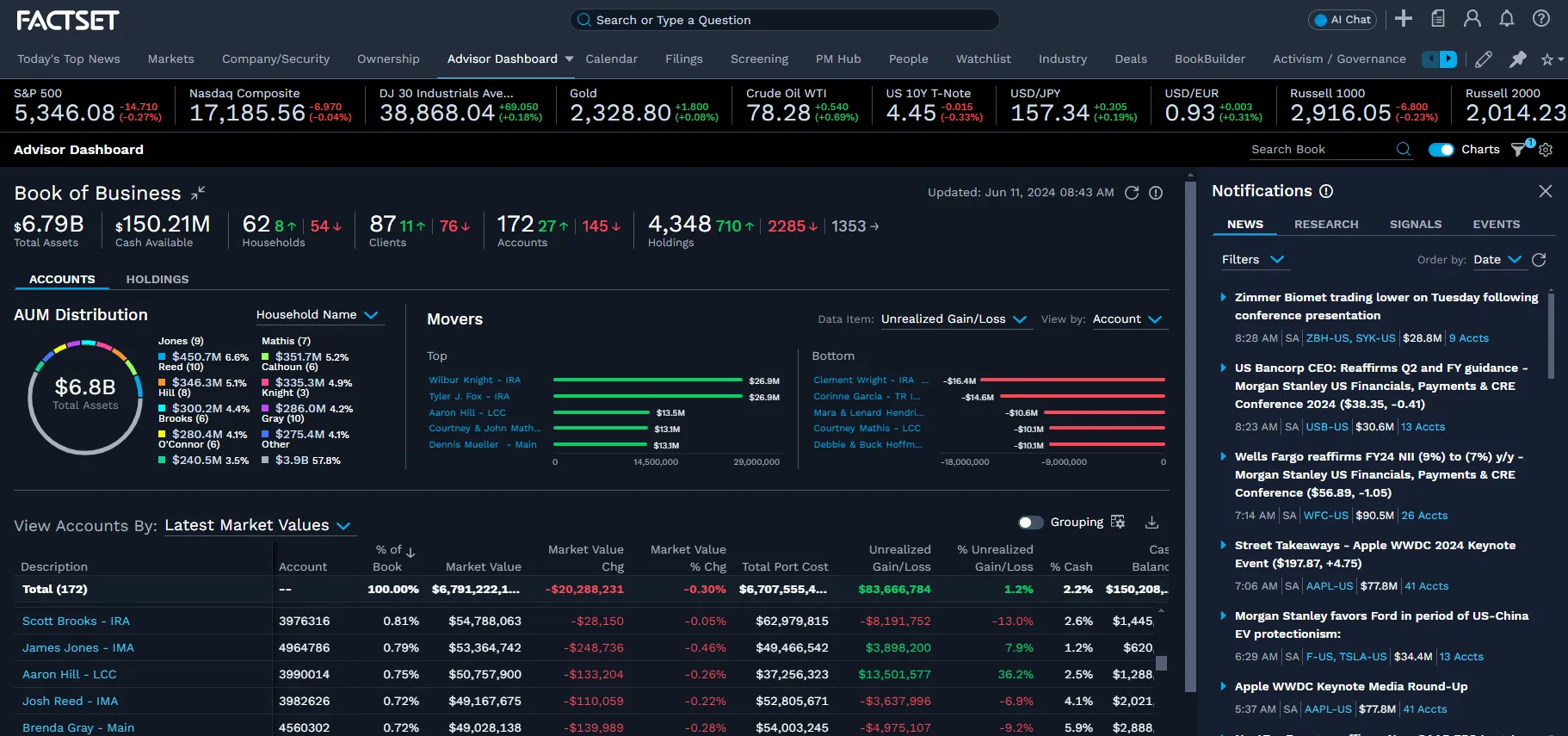
Task: Open the RESEARCH notifications tab
Action: pyautogui.click(x=1325, y=225)
